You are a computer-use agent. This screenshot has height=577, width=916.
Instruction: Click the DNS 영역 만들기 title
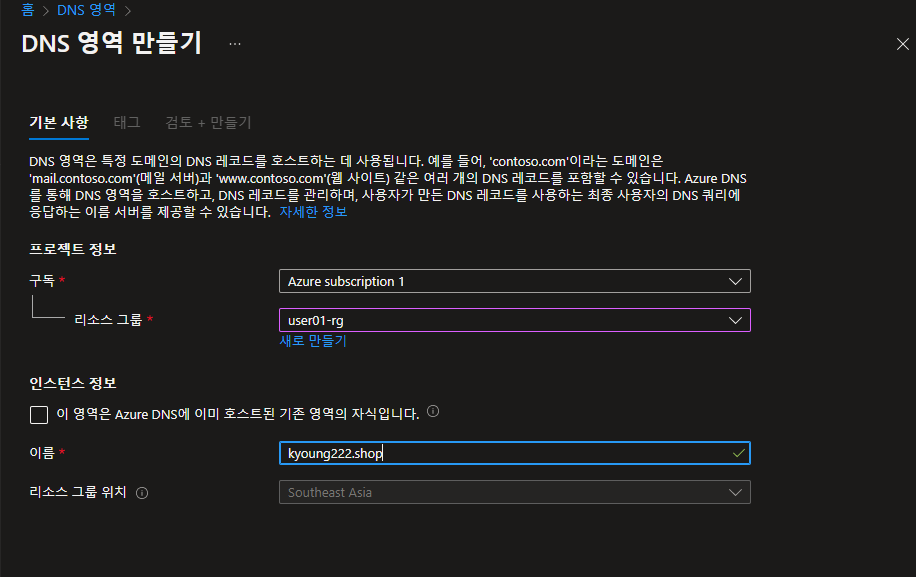coord(112,43)
